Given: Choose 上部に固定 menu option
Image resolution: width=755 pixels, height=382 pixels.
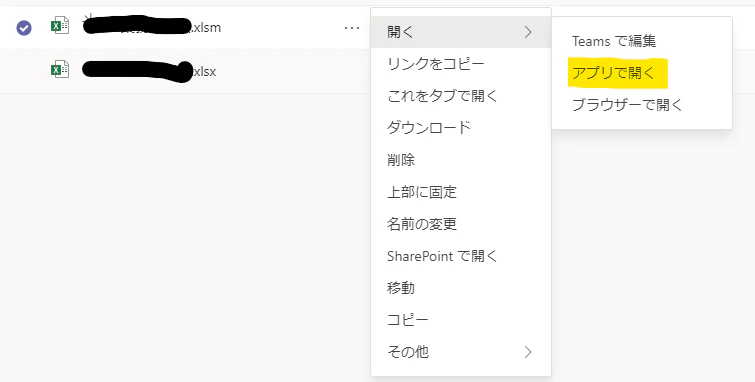Looking at the screenshot, I should pyautogui.click(x=461, y=192).
